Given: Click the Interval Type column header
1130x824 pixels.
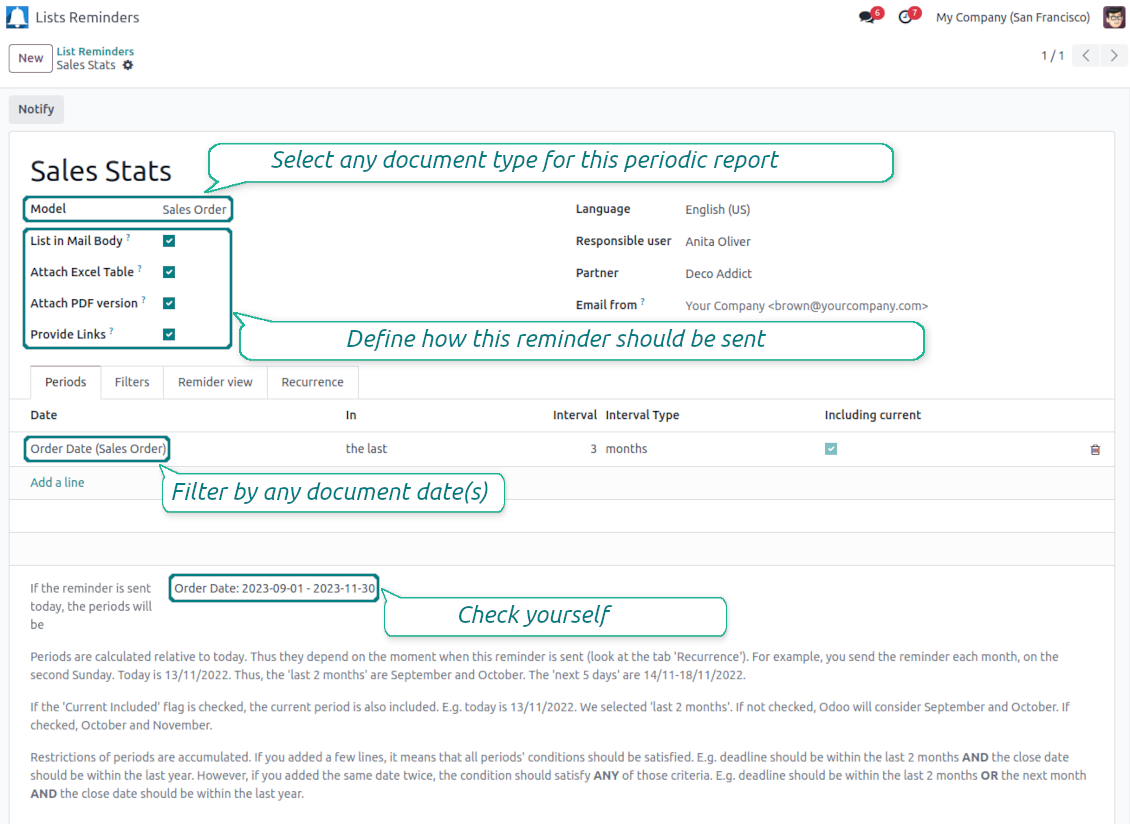Looking at the screenshot, I should pyautogui.click(x=642, y=415).
